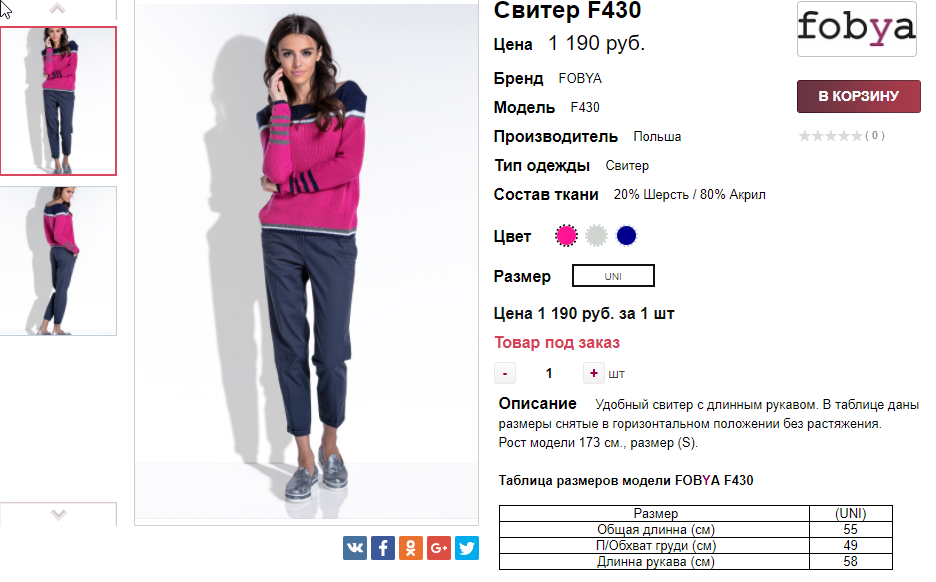Click the quantity value field
Viewport: 936px width, 582px height.
click(x=549, y=374)
